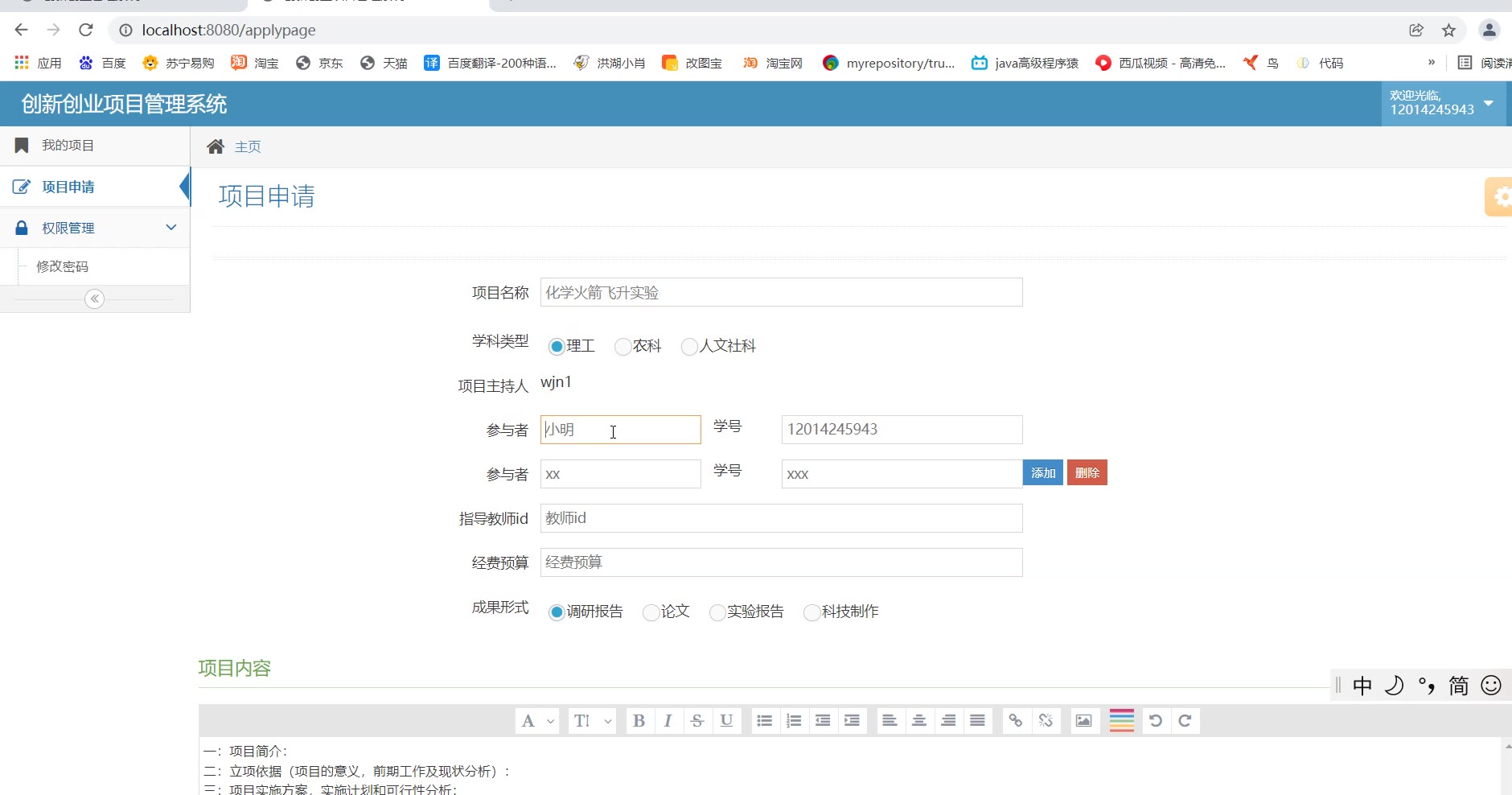Screen dimensions: 1512x795
Task: Click the browser back arrow
Action: (22, 31)
